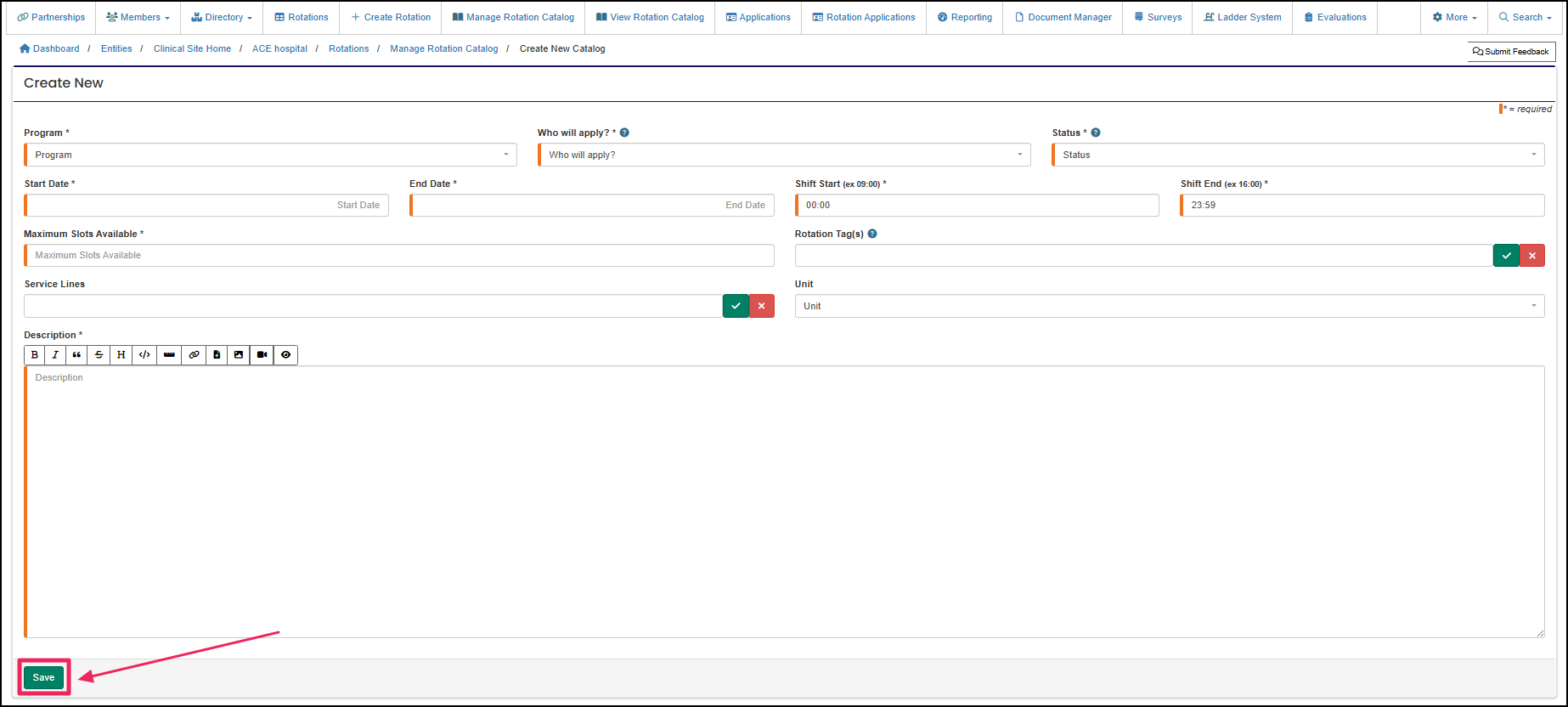The image size is (1568, 707).
Task: Click the Rotation Tag(s) input field
Action: pyautogui.click(x=1144, y=255)
